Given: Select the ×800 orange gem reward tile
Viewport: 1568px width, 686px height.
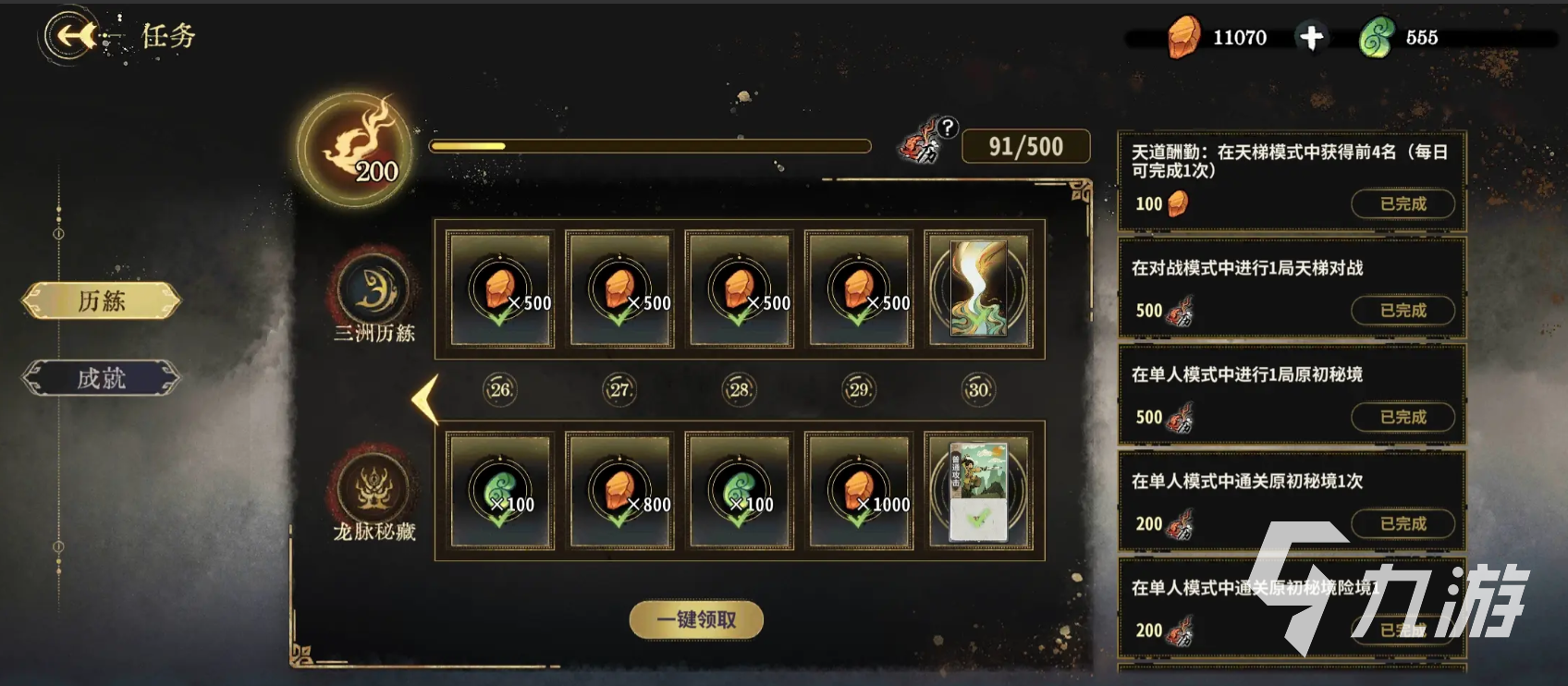Looking at the screenshot, I should pyautogui.click(x=620, y=491).
